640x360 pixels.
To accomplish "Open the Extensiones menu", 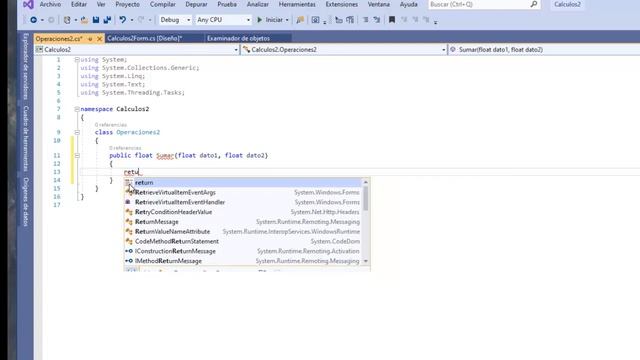I will coord(341,4).
